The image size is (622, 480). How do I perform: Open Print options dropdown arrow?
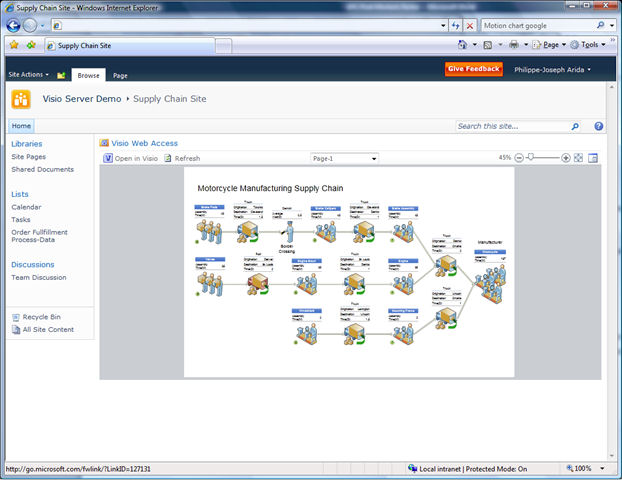526,45
